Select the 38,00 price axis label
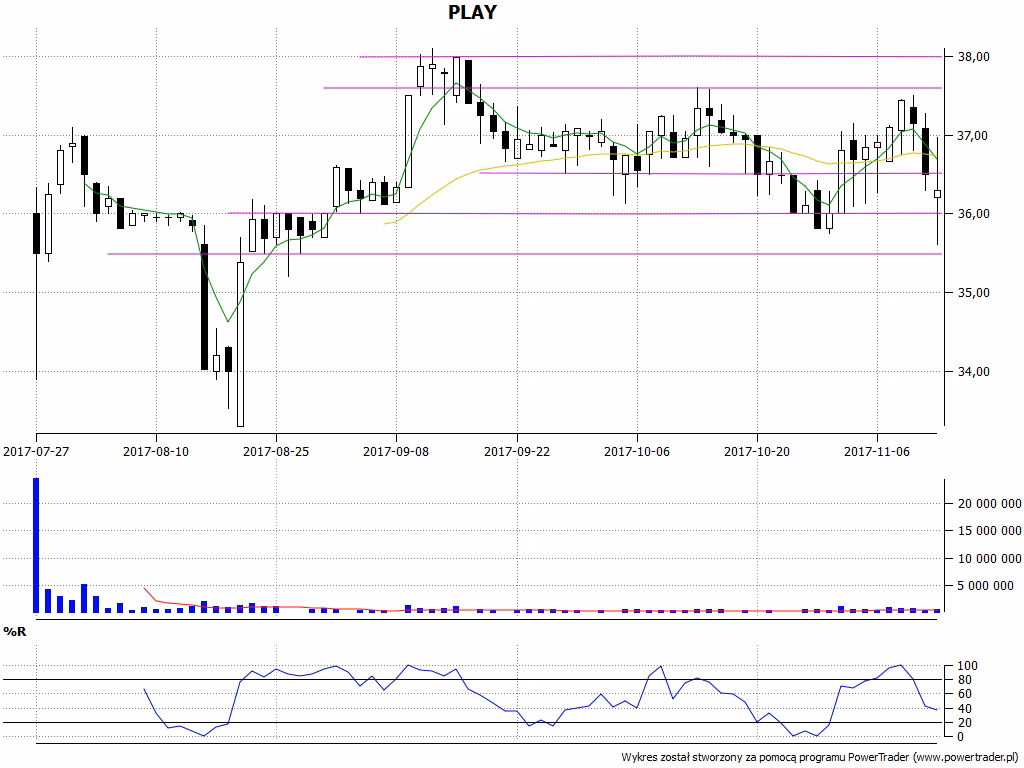1024x768 pixels. click(974, 57)
